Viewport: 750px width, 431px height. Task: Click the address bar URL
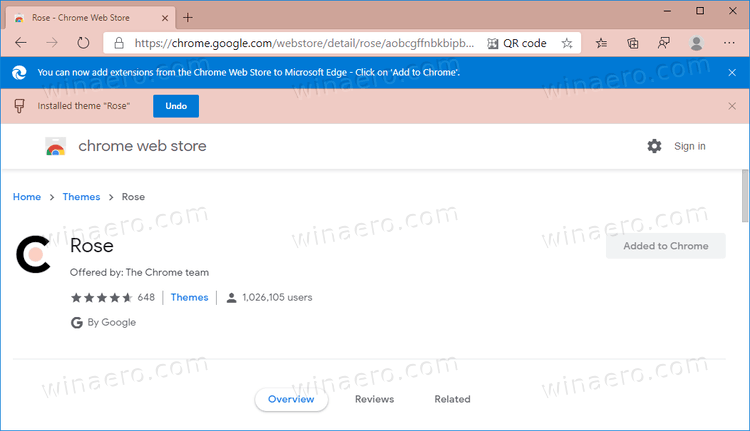tap(304, 44)
